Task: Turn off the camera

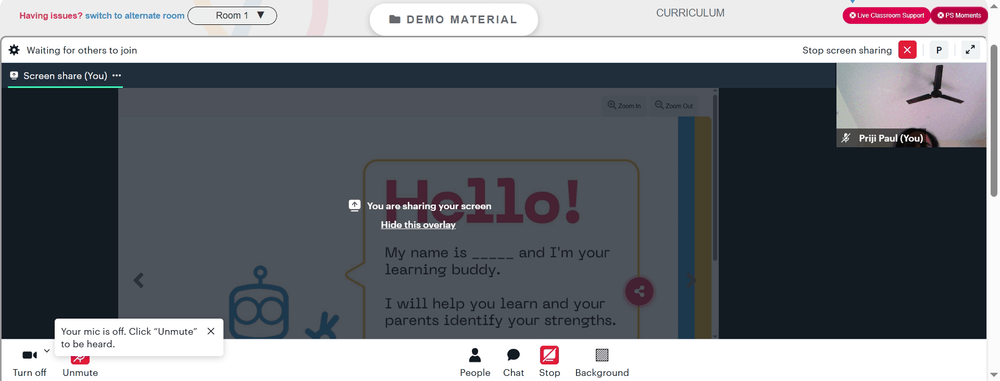Action: click(x=29, y=362)
